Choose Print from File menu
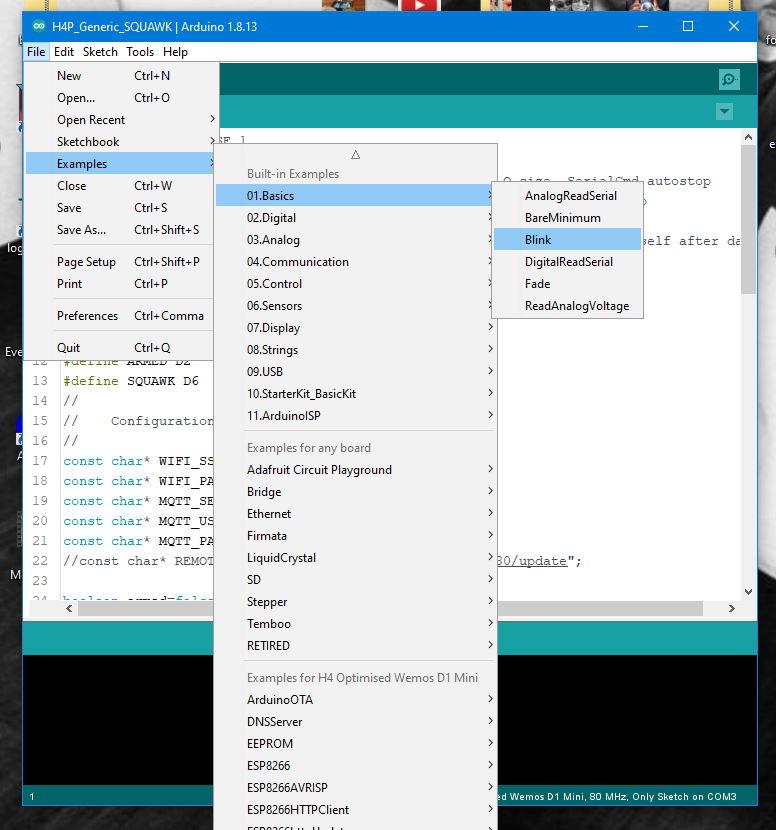Screen dimensions: 776x830 click(x=121, y=284)
